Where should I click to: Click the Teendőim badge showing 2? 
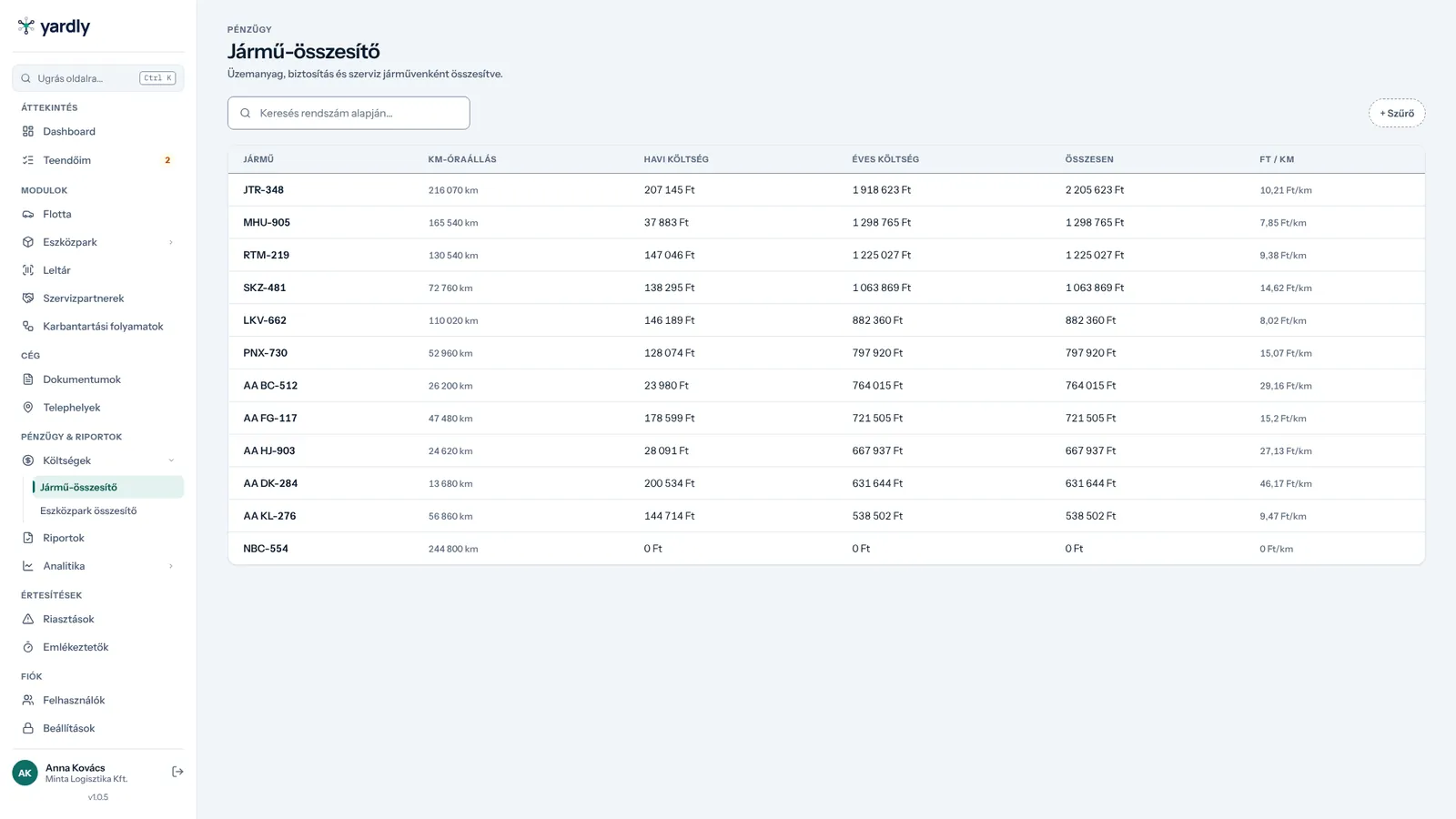(x=167, y=160)
